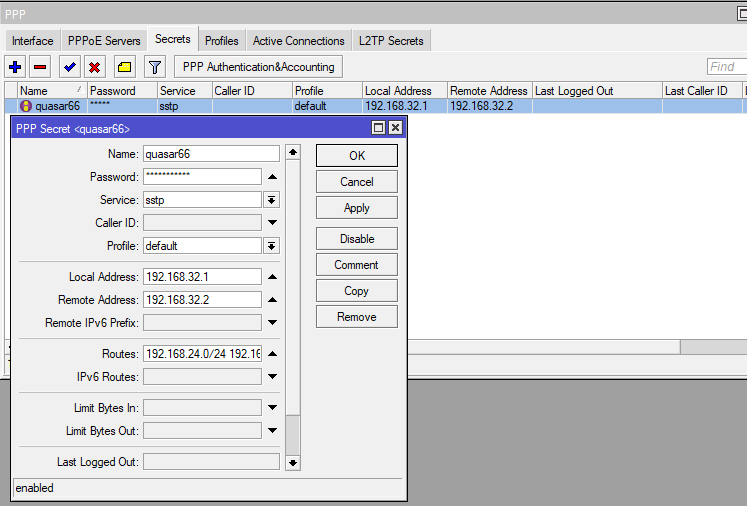Add a new PPP secret with the plus icon

[x=15, y=67]
